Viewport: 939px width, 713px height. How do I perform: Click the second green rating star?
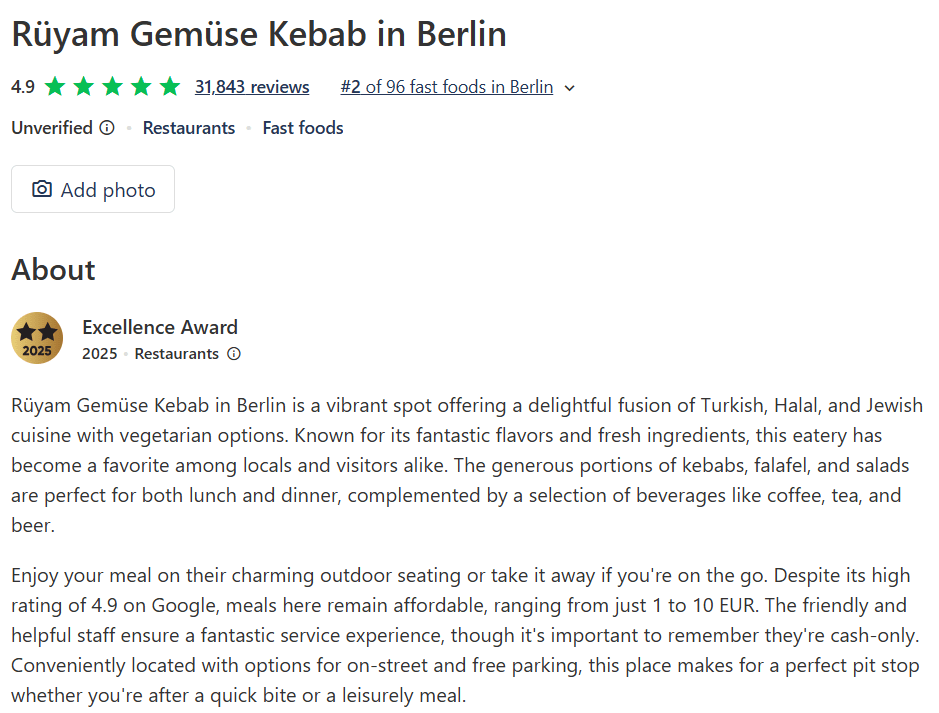(83, 87)
